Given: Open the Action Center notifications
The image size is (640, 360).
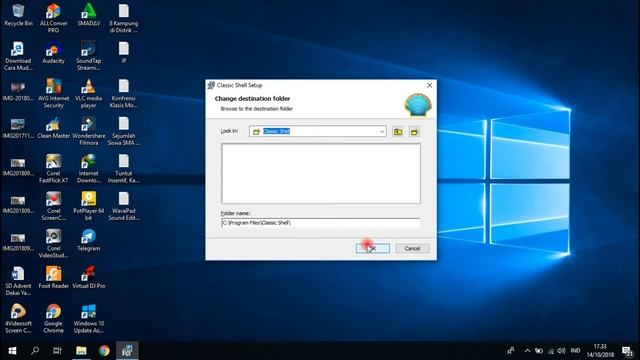Looking at the screenshot, I should point(627,351).
